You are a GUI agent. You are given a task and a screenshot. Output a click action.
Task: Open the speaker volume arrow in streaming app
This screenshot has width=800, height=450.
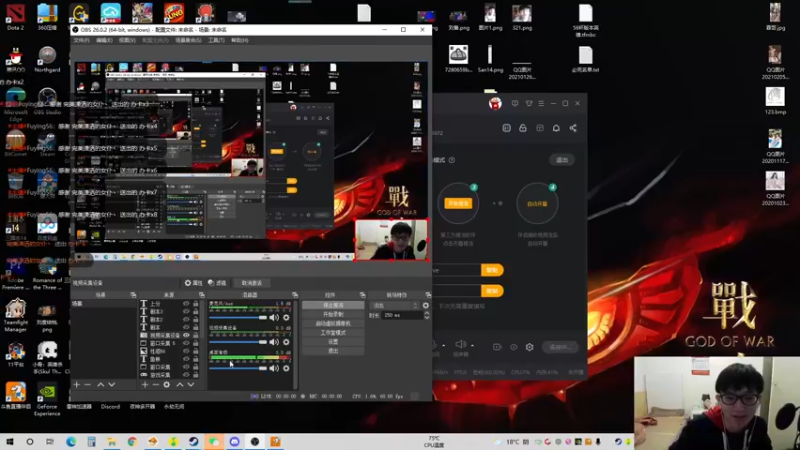click(472, 346)
